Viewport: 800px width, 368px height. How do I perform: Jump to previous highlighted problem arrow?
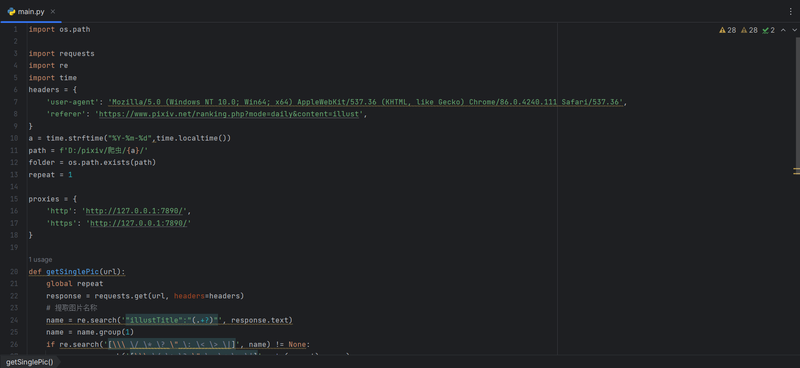[783, 30]
